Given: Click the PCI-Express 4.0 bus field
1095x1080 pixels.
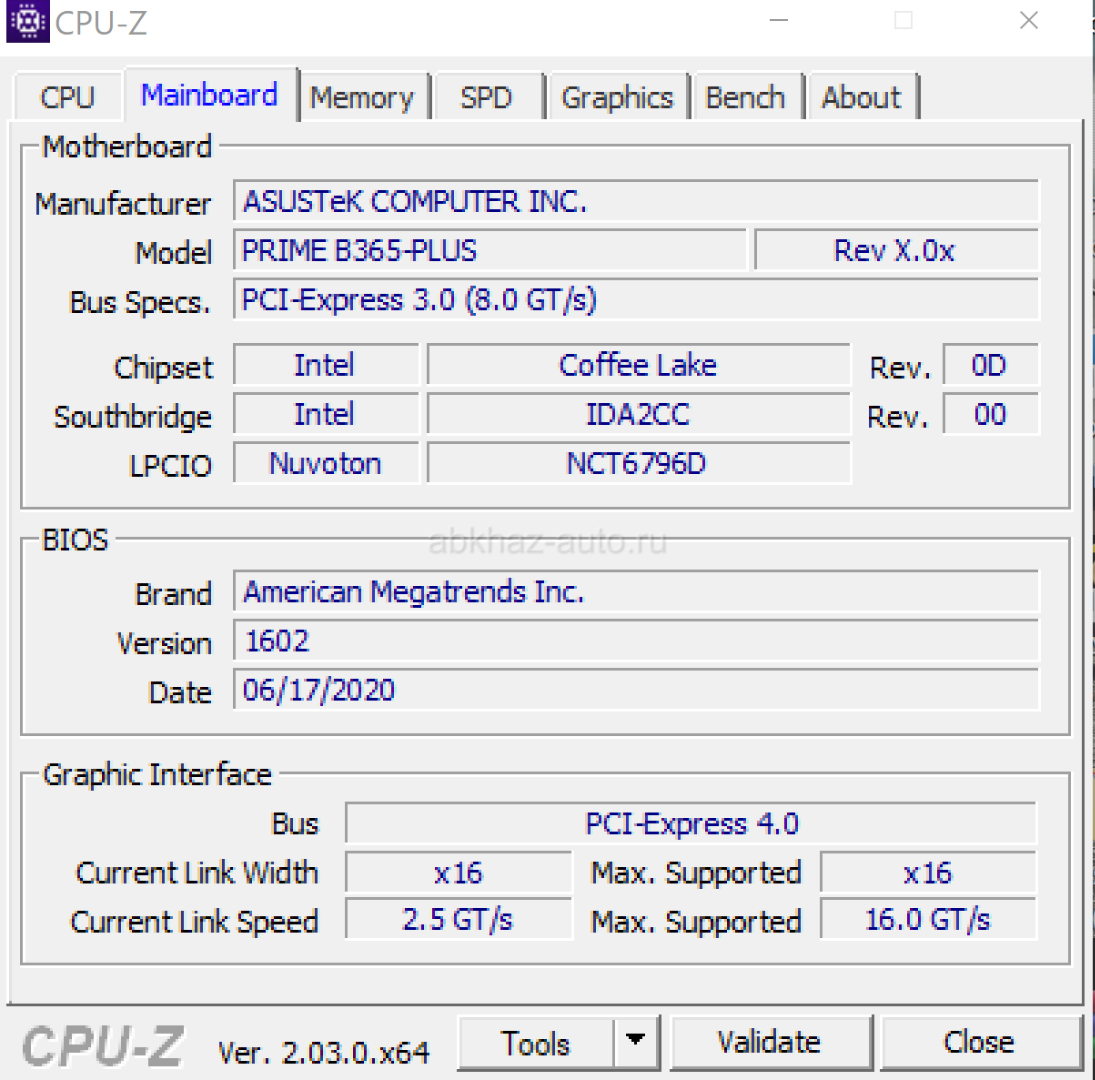Looking at the screenshot, I should tap(691, 823).
